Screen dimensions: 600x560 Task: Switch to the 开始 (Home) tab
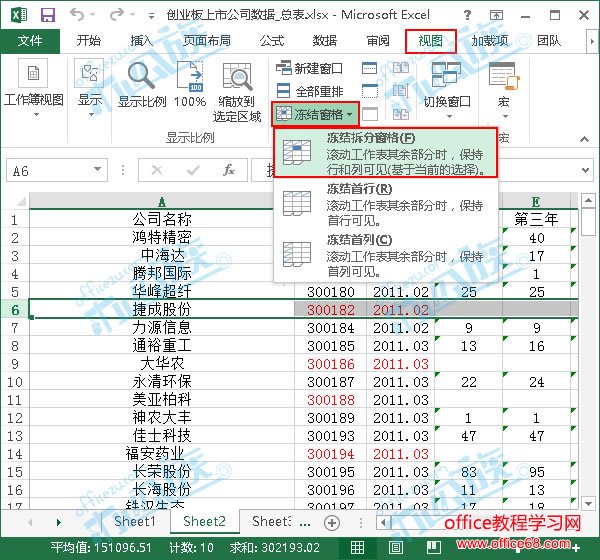point(88,41)
